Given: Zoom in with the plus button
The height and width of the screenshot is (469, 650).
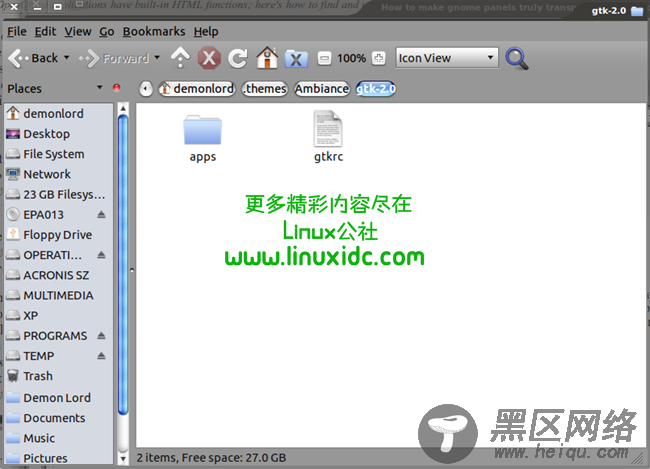Looking at the screenshot, I should click(378, 58).
